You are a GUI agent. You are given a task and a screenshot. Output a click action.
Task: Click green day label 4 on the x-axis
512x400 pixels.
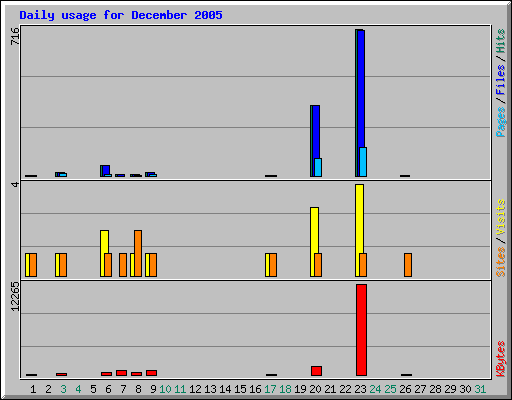78,389
